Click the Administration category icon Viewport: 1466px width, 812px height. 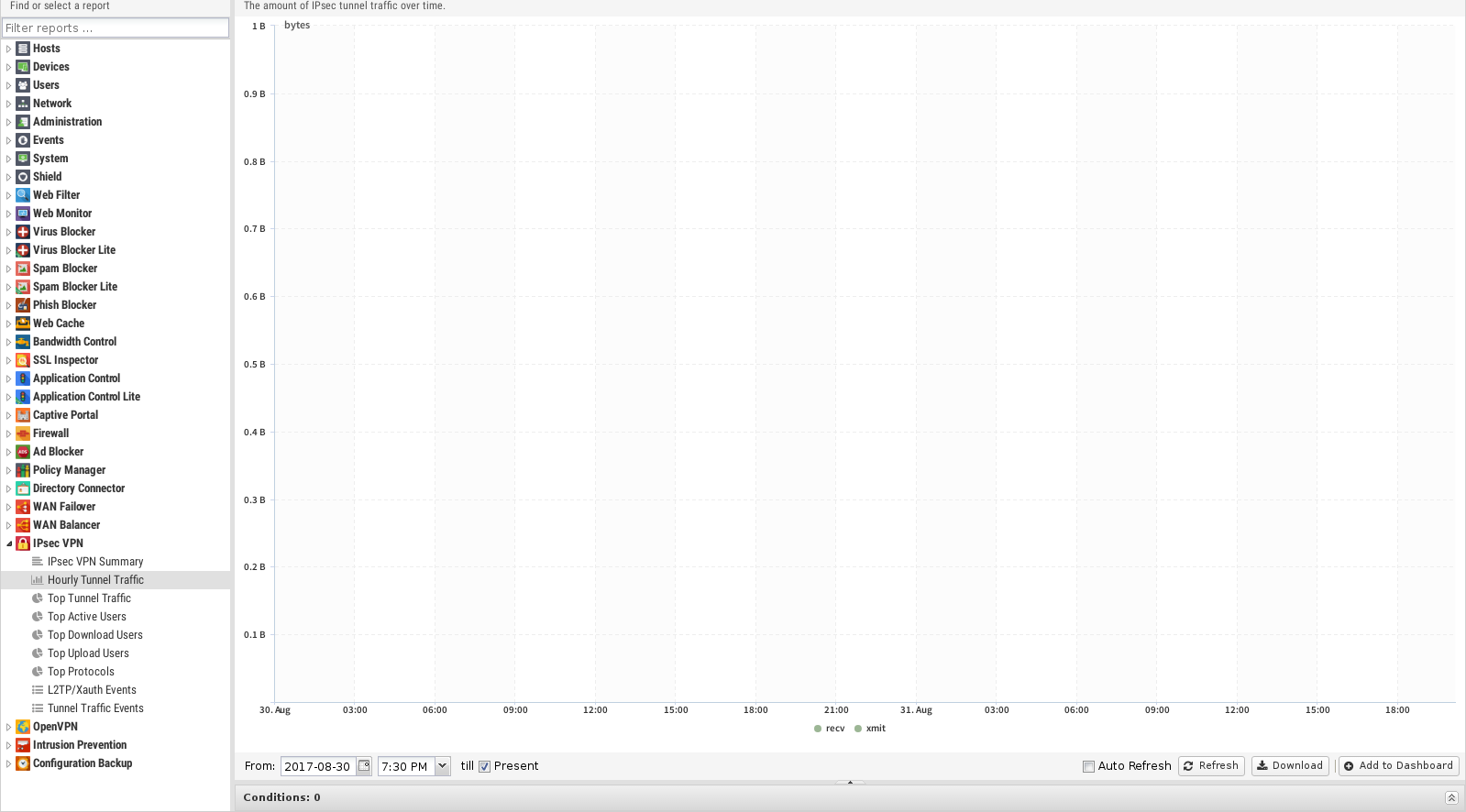click(23, 122)
